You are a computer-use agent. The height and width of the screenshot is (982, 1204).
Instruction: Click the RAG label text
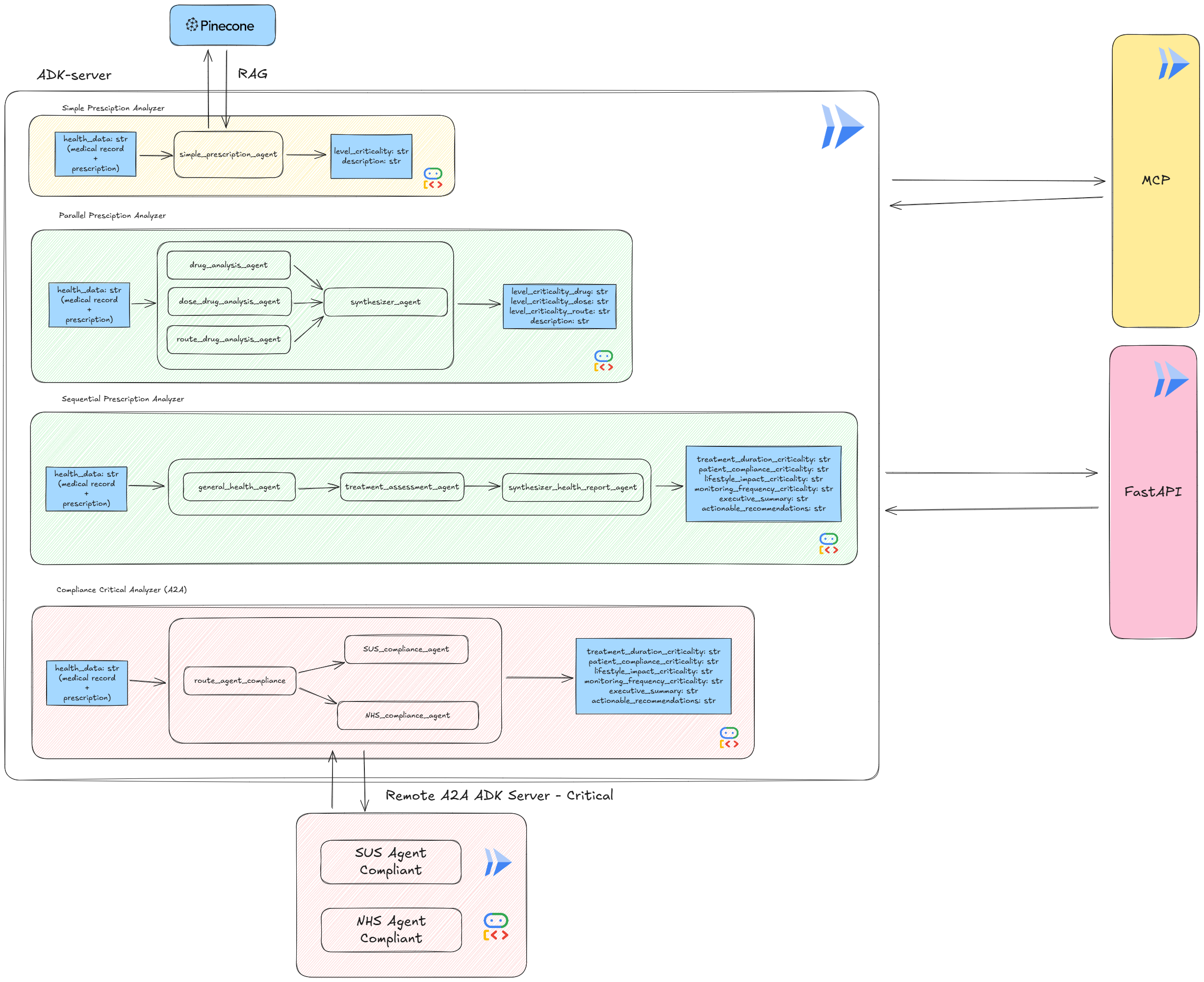click(x=252, y=74)
